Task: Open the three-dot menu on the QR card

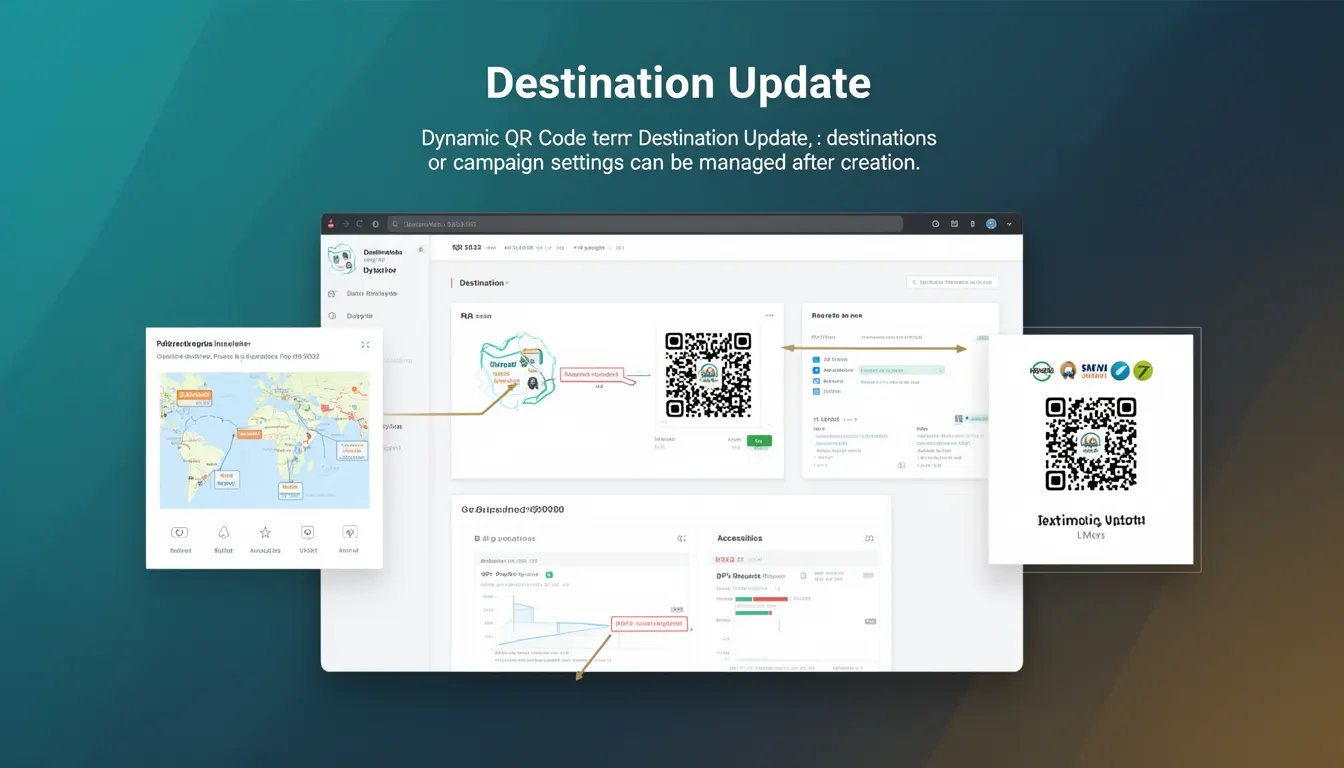Action: click(769, 315)
